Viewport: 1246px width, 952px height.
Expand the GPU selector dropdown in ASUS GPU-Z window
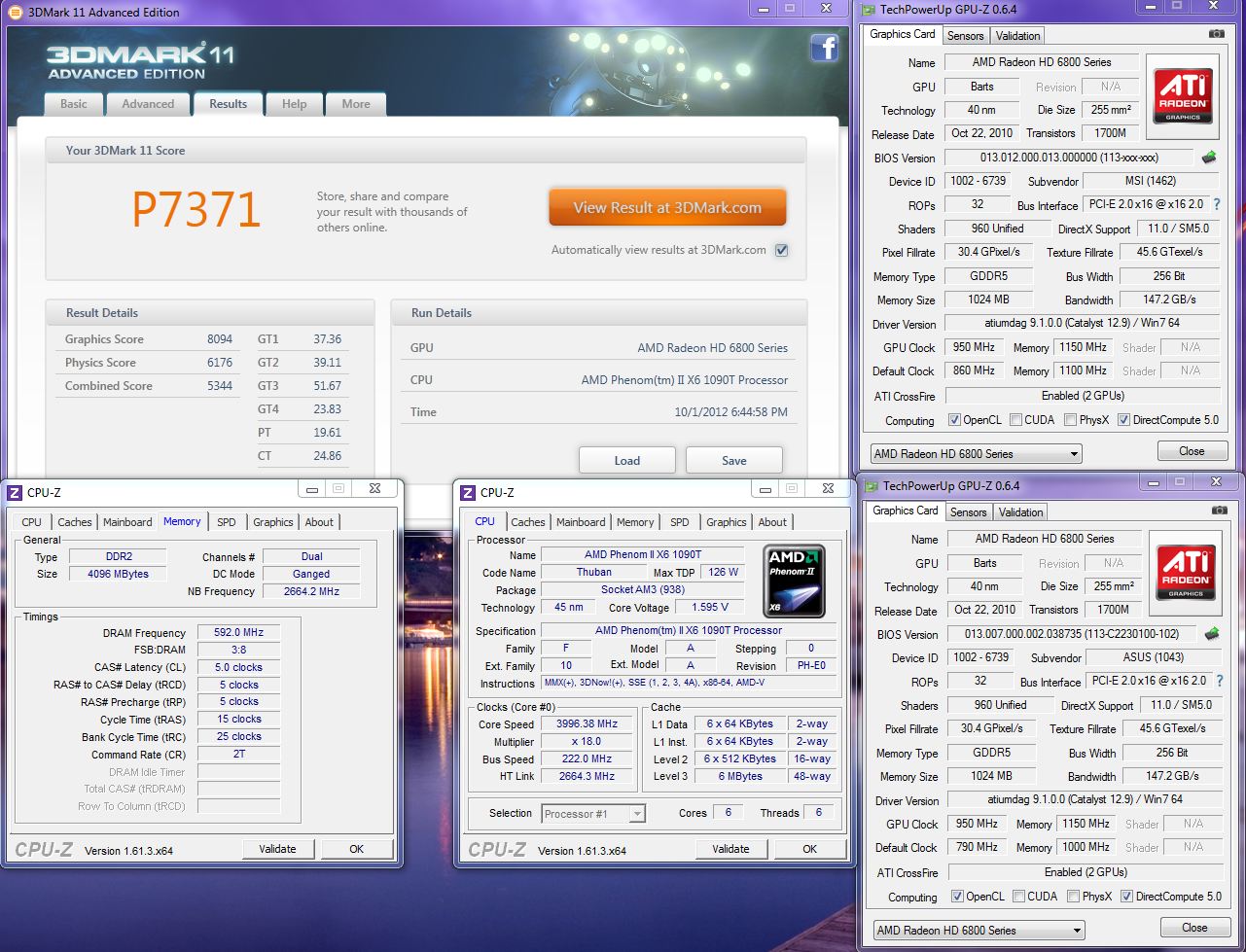click(979, 931)
